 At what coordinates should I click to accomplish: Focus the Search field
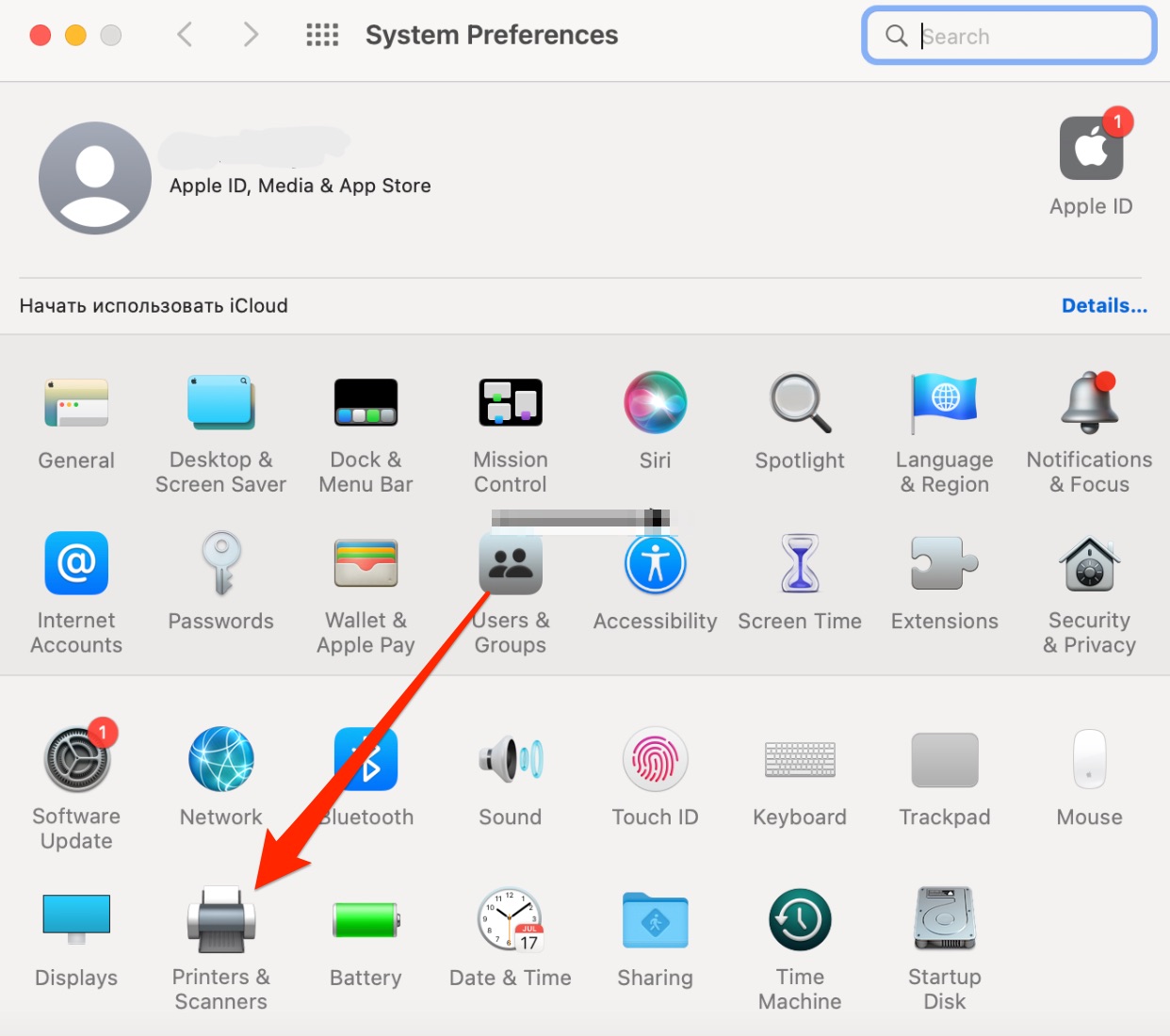pos(1009,36)
